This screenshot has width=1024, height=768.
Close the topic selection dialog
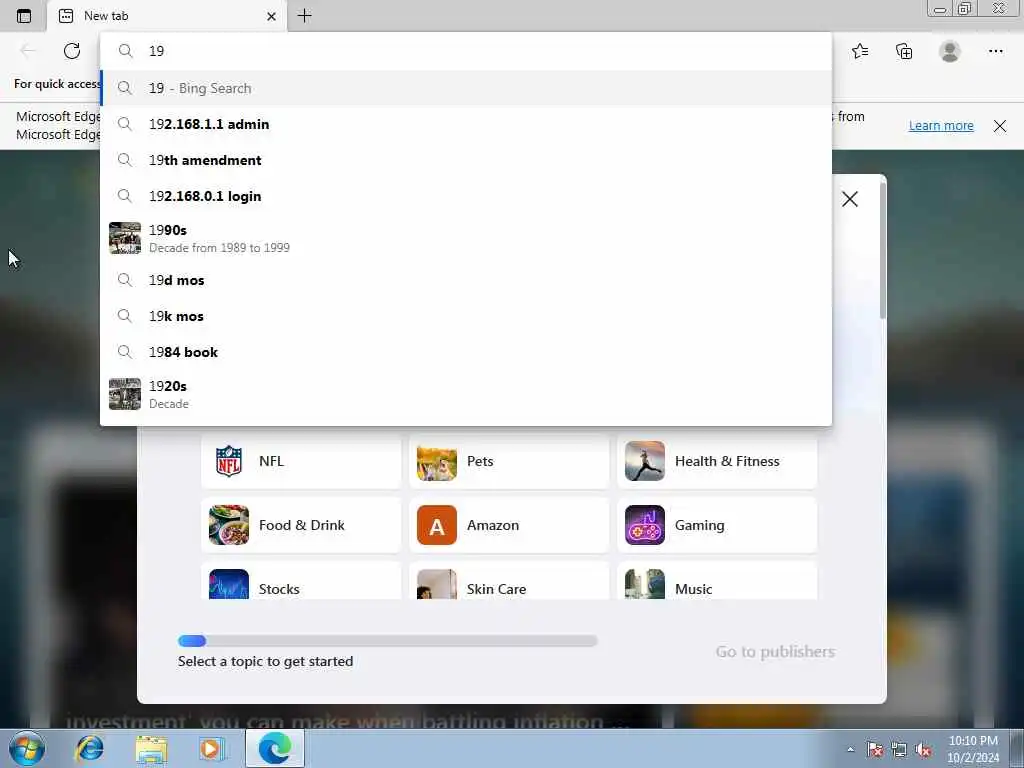[850, 199]
